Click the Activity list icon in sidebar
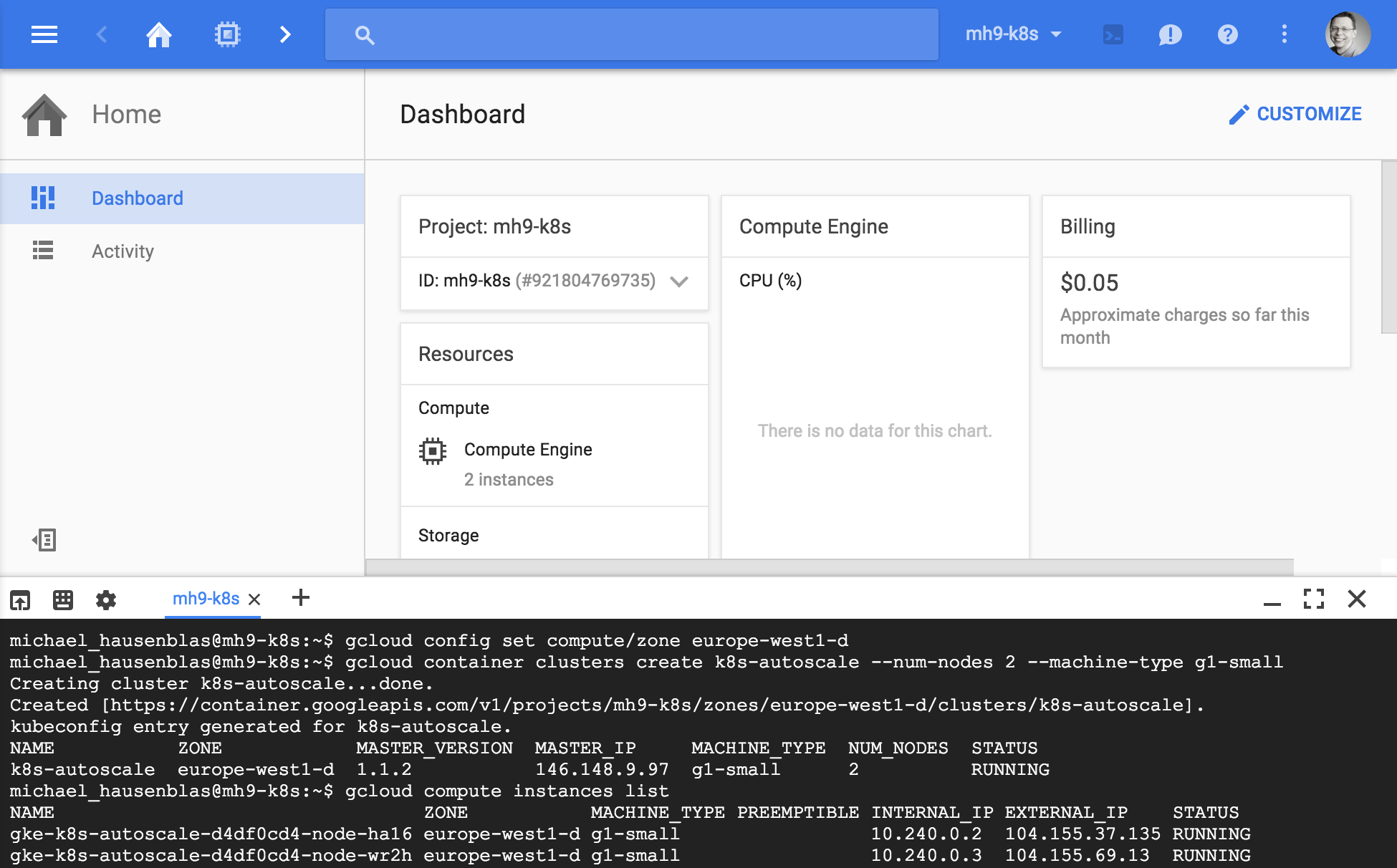 pyautogui.click(x=43, y=250)
